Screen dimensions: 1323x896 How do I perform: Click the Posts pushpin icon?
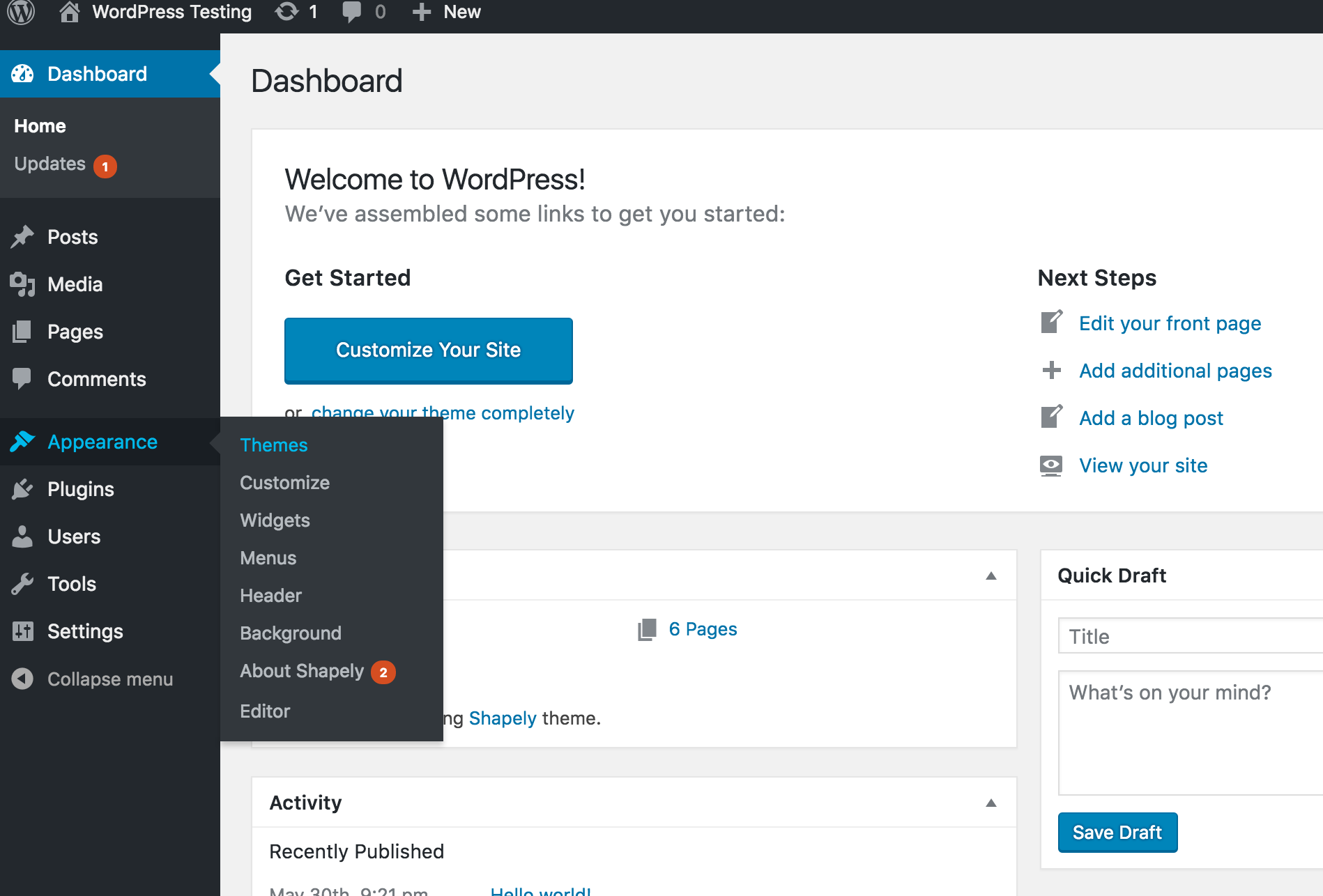22,237
